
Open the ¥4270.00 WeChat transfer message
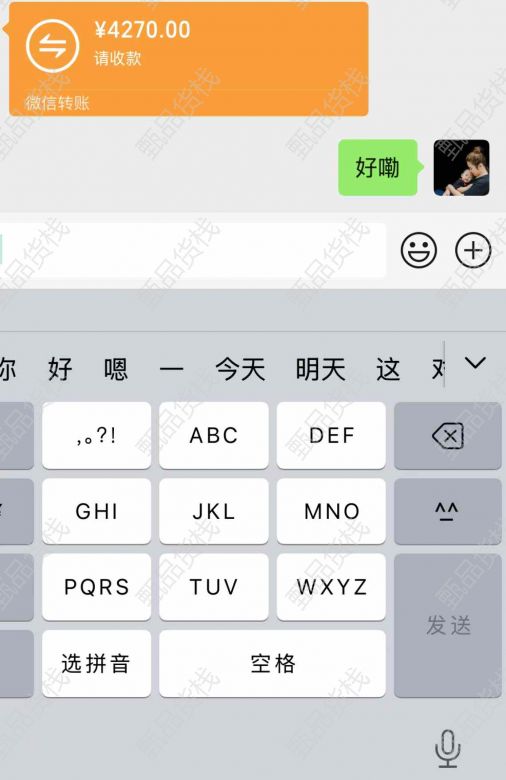coord(189,59)
